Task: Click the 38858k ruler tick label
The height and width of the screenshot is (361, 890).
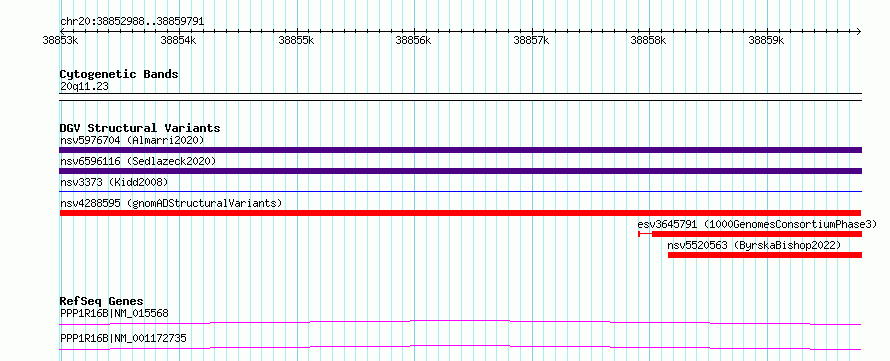Action: 649,40
